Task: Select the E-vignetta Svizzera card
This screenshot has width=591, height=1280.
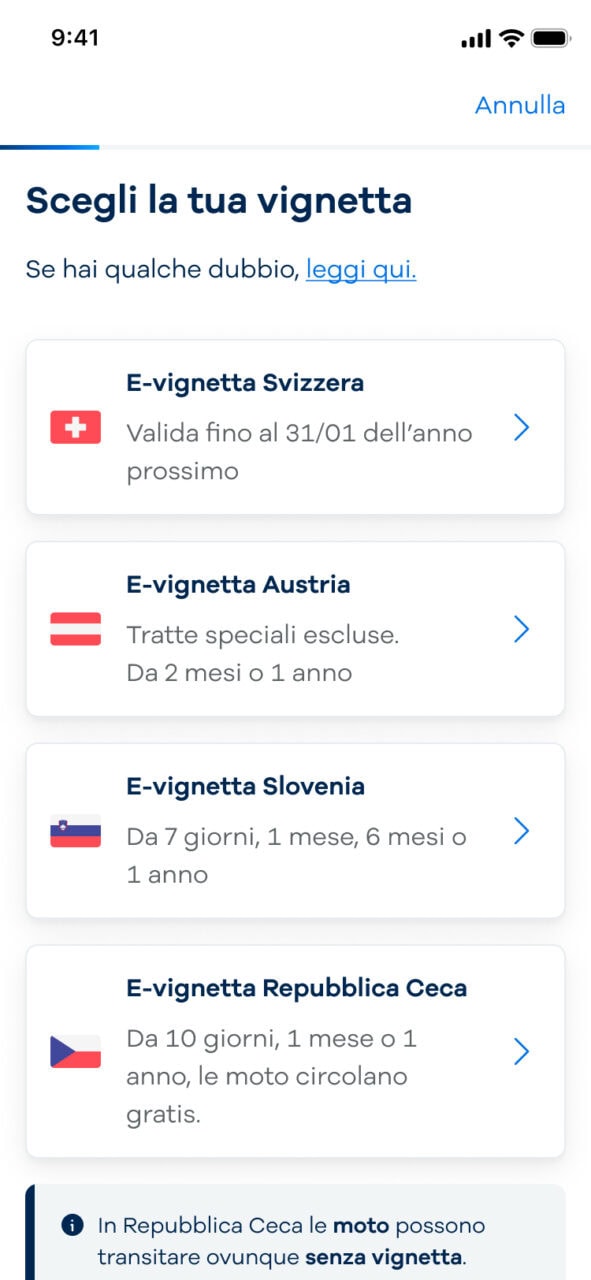Action: click(295, 427)
